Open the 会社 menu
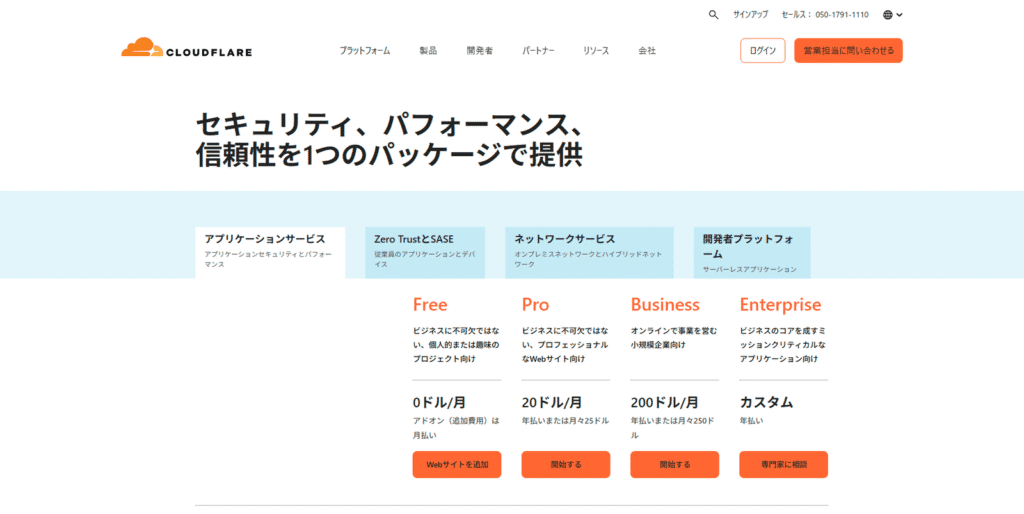Viewport: 1024px width, 514px height. (647, 50)
